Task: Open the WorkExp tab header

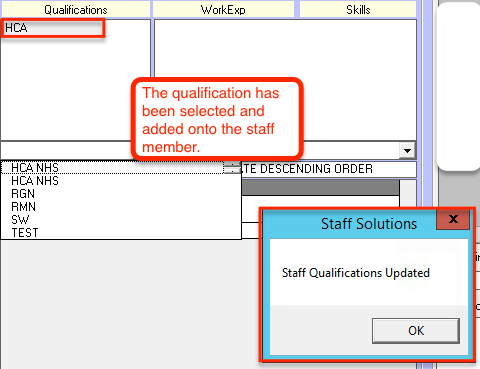Action: point(223,9)
